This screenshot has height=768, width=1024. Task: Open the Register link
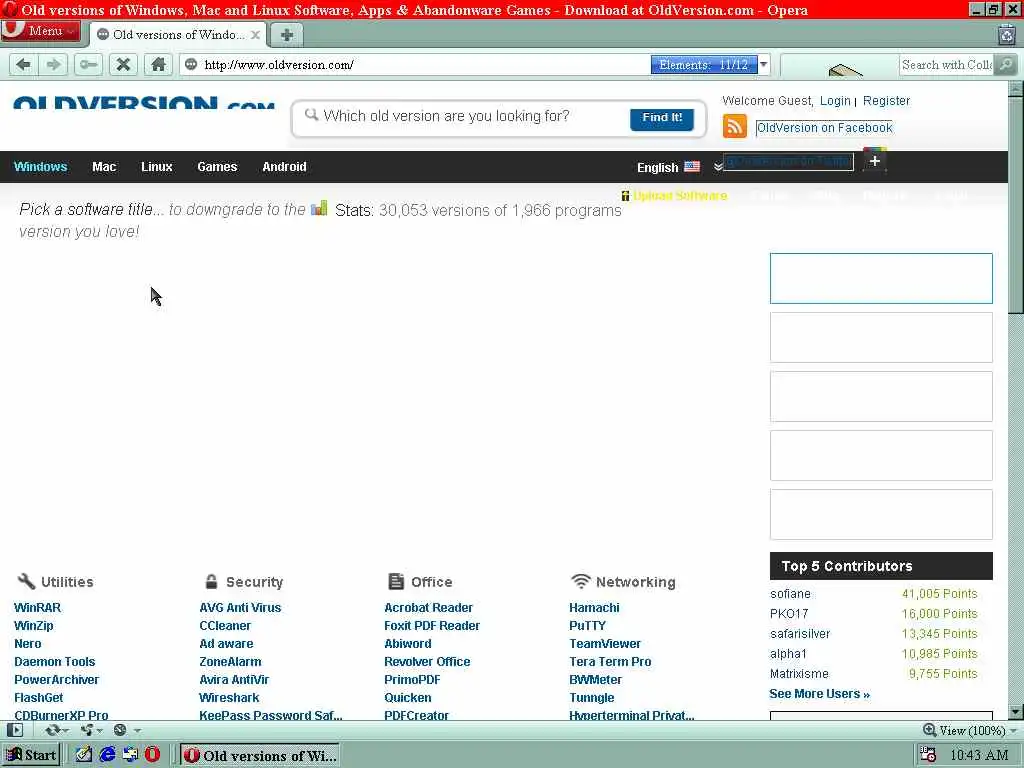pos(886,101)
